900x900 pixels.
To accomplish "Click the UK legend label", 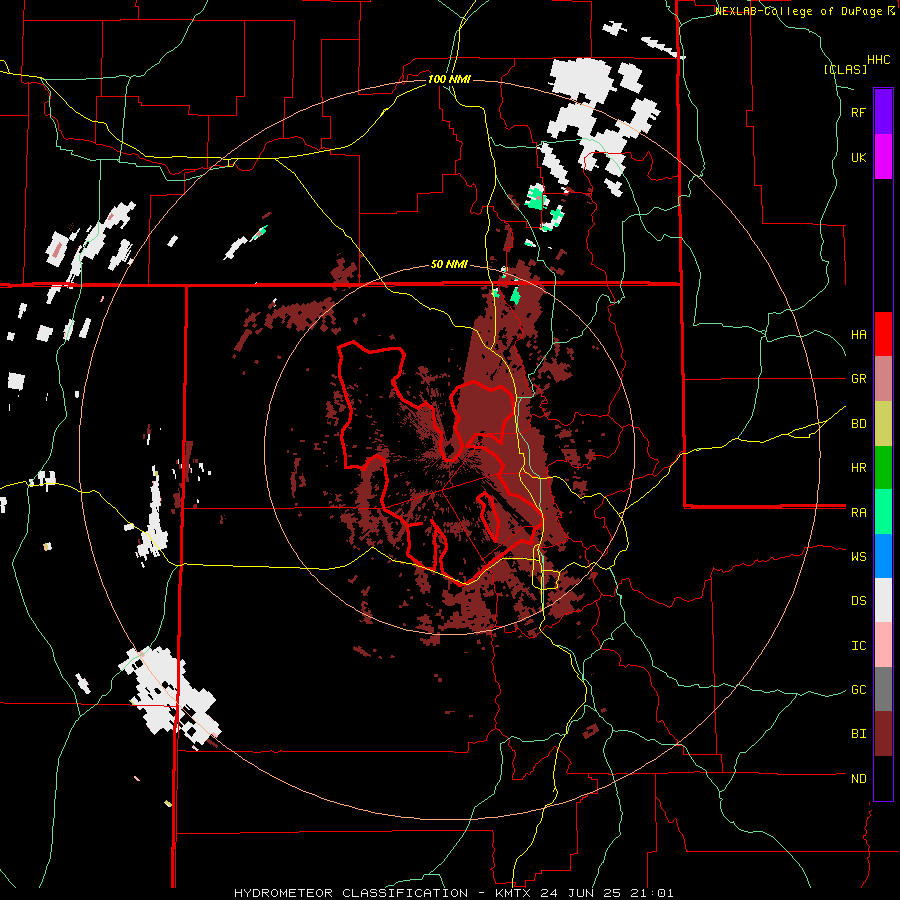I will [x=859, y=157].
